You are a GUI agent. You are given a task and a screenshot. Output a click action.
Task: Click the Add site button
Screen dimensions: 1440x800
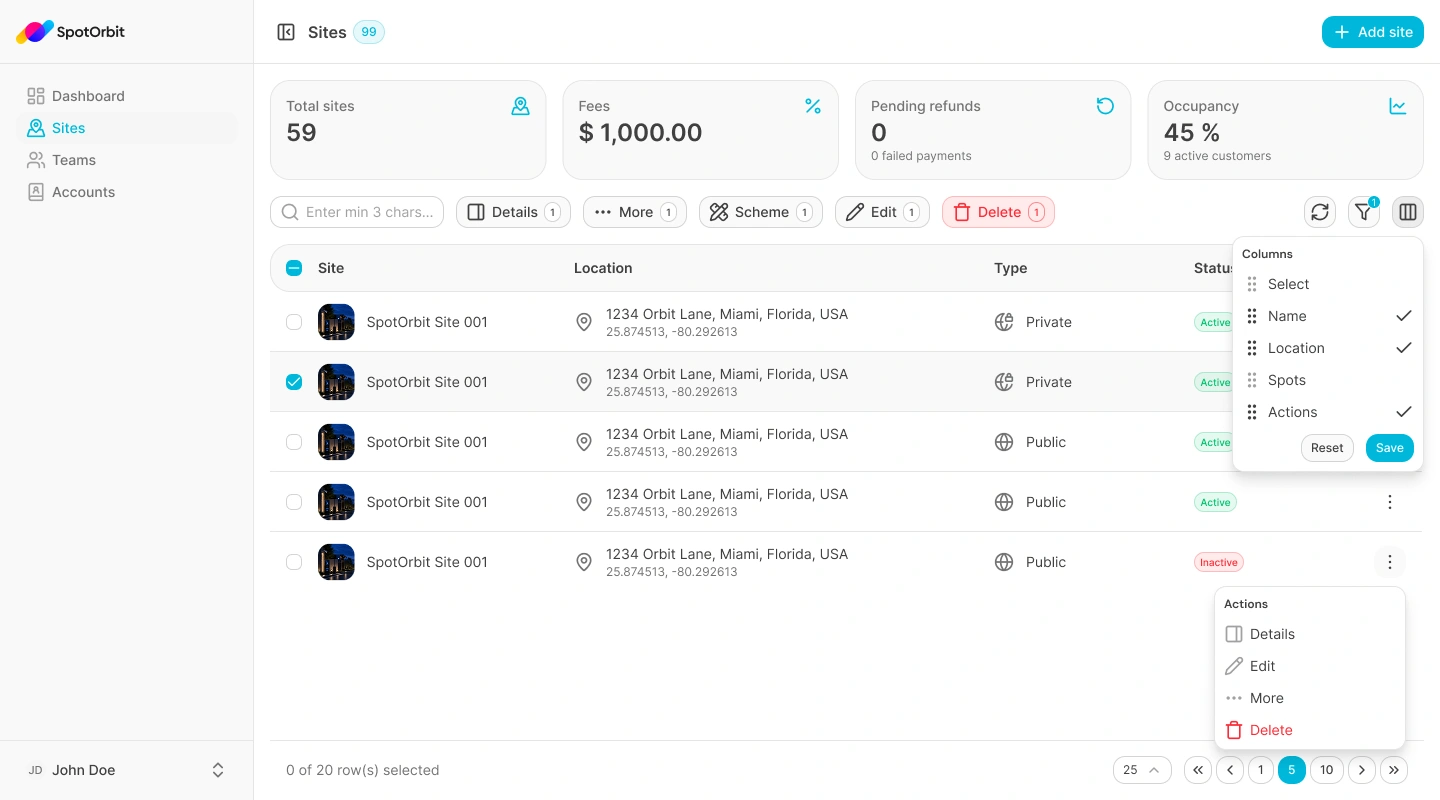[x=1373, y=32]
